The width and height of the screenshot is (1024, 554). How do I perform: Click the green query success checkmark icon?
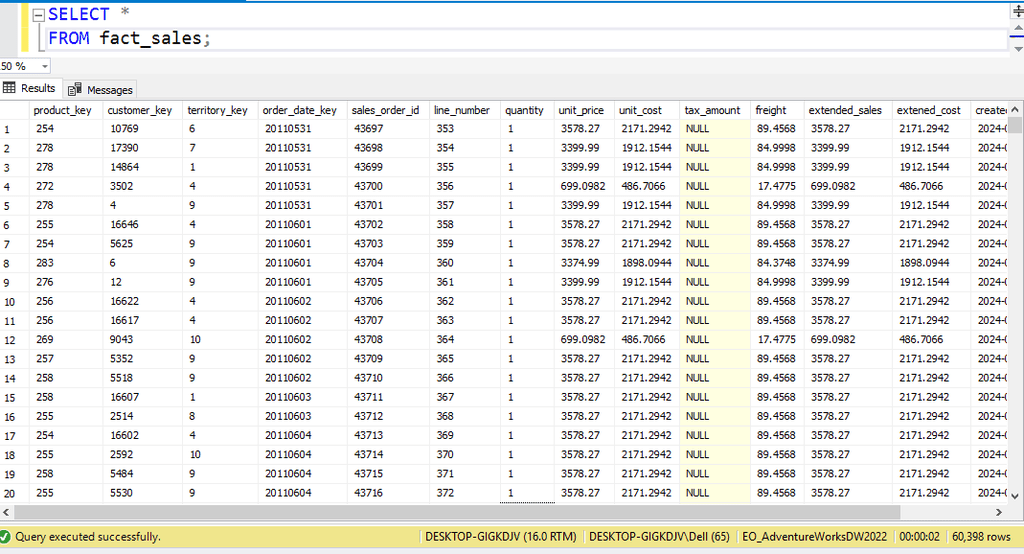point(5,537)
